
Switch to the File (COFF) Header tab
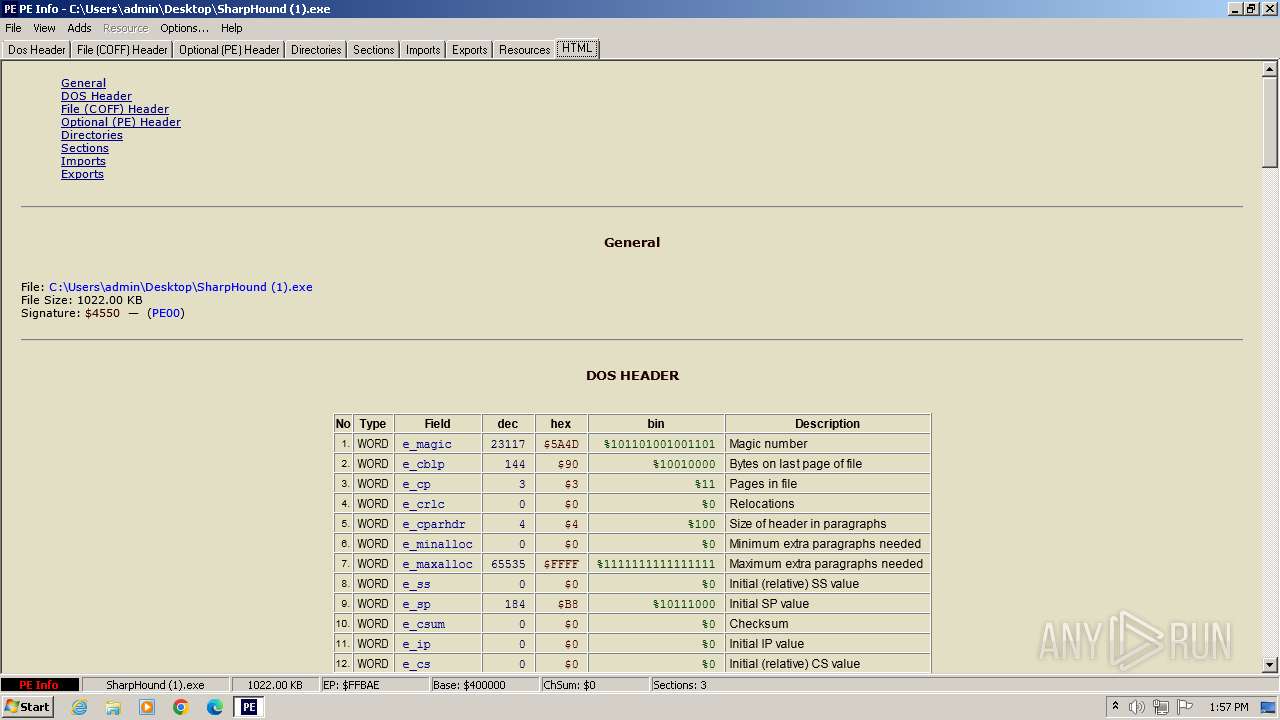click(x=122, y=50)
